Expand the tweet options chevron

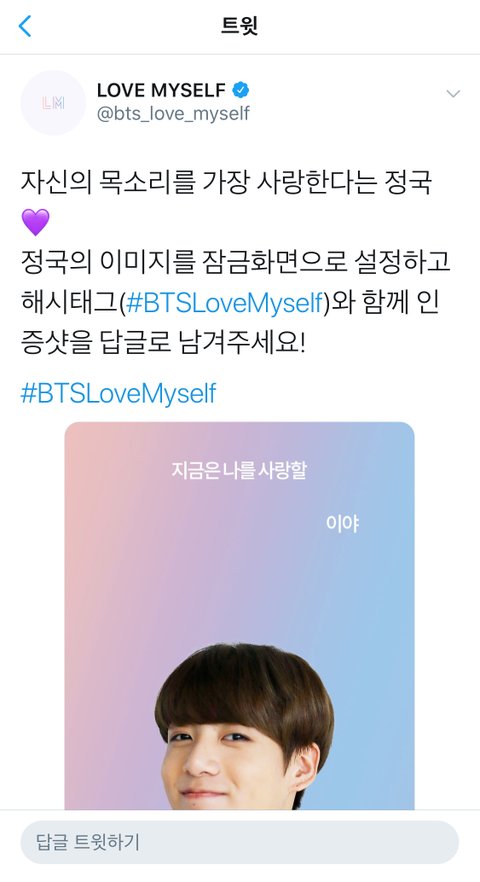pos(453,93)
